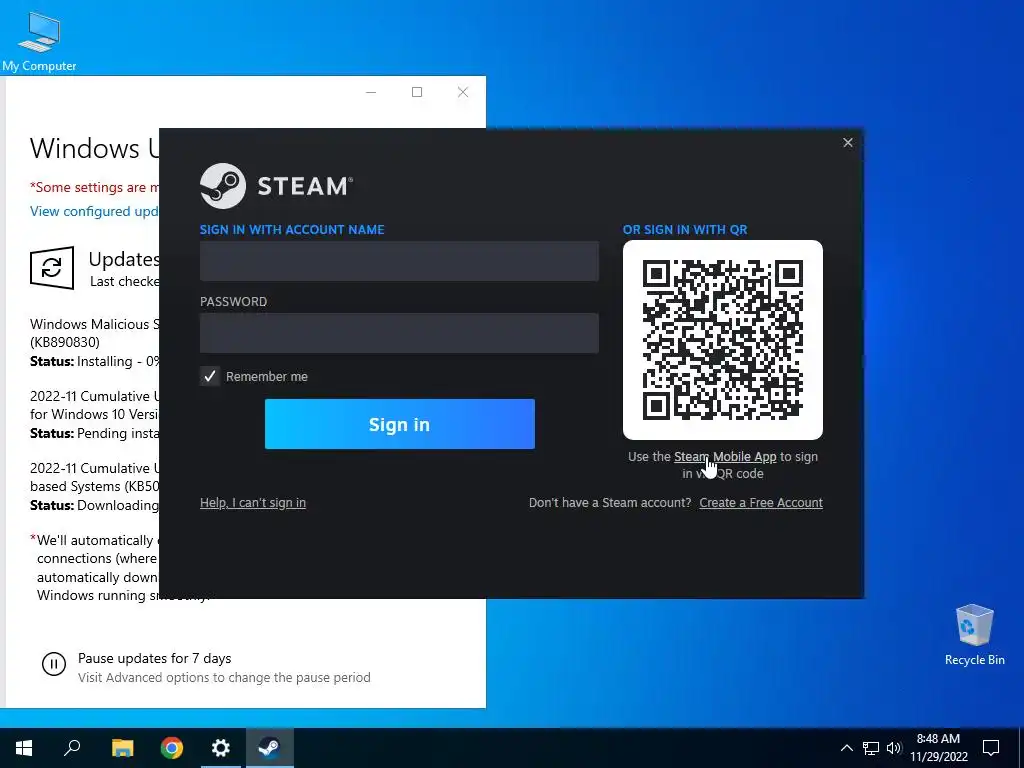Launch Google Chrome from the taskbar

172,748
